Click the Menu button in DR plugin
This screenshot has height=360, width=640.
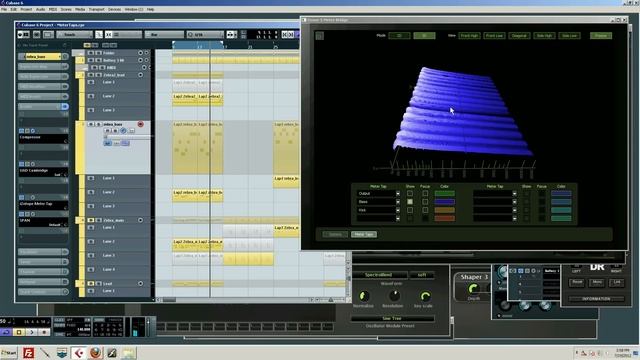tap(597, 282)
